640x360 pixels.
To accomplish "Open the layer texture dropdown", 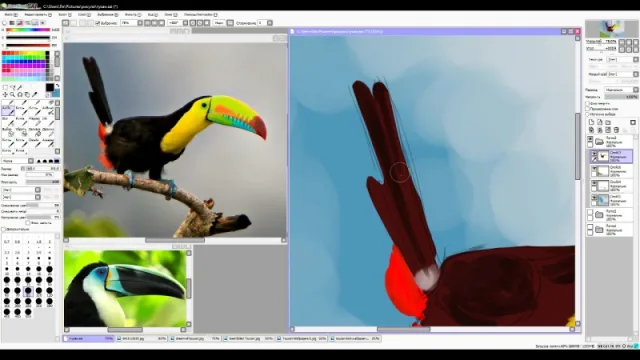I will (636, 60).
